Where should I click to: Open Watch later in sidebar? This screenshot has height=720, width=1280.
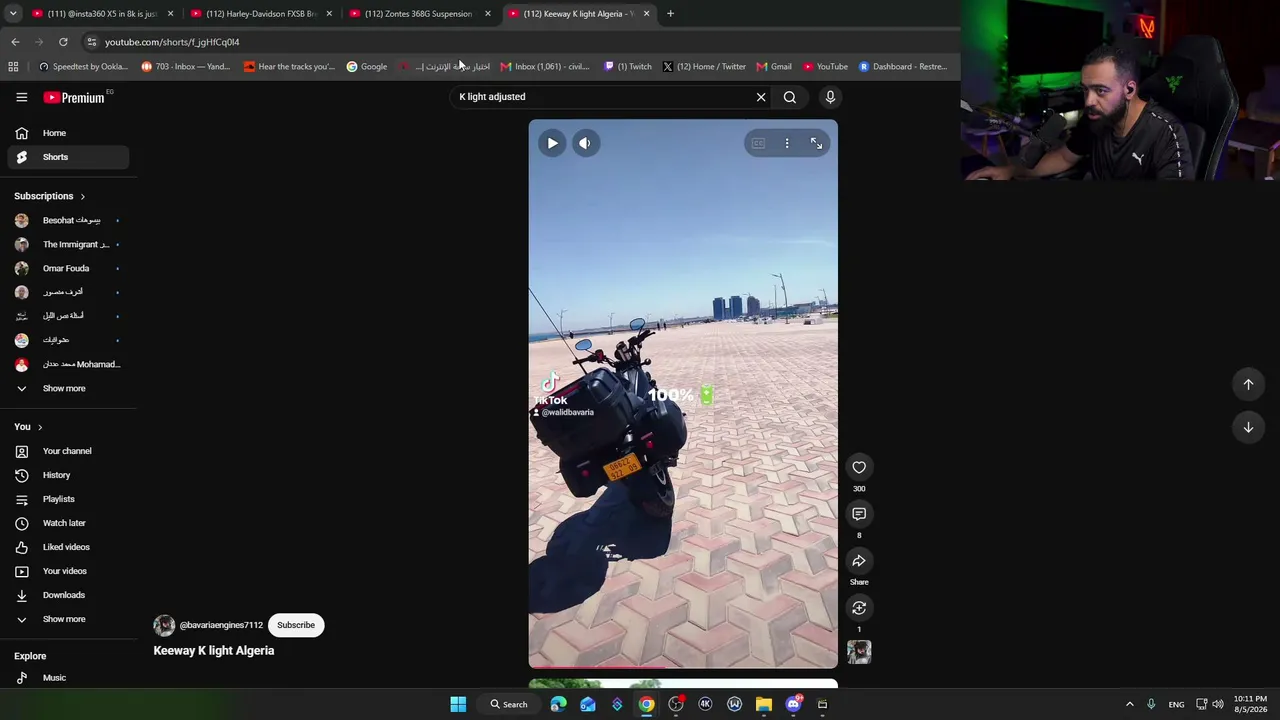pos(68,523)
